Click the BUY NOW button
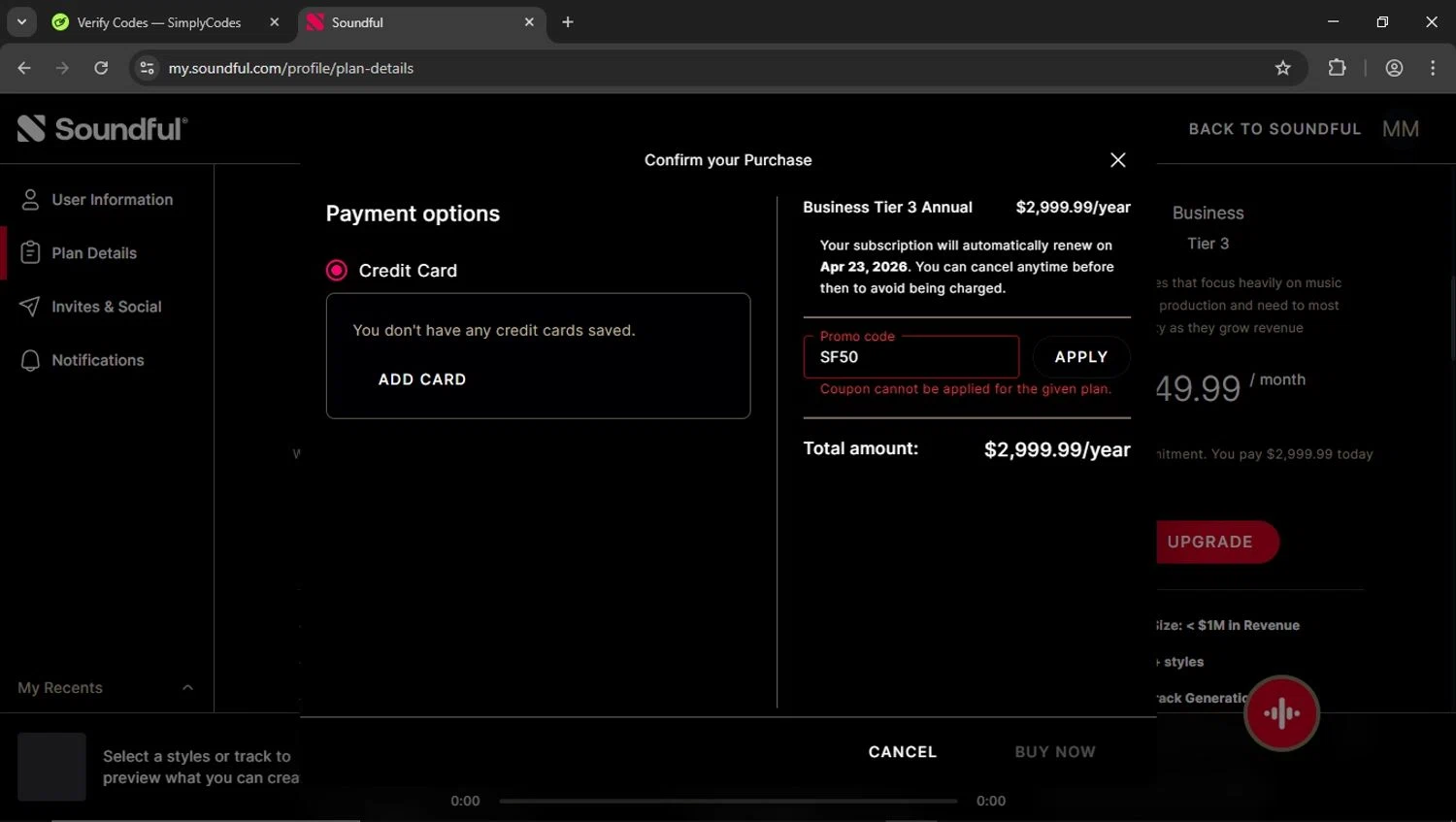1456x822 pixels. (1055, 752)
